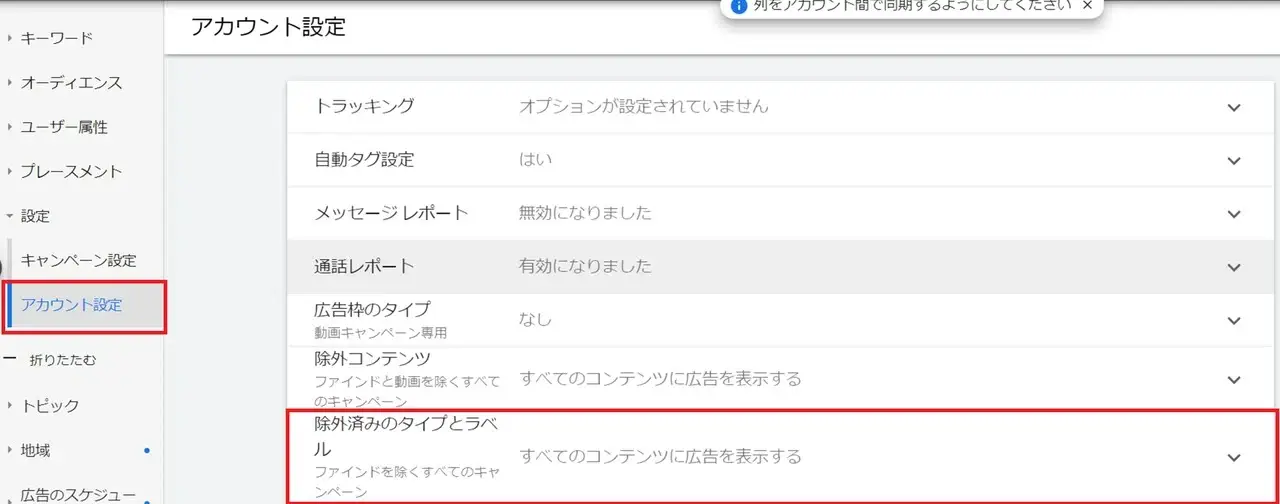Collapse the 設定 sidebar section
The width and height of the screenshot is (1280, 504).
[x=35, y=216]
